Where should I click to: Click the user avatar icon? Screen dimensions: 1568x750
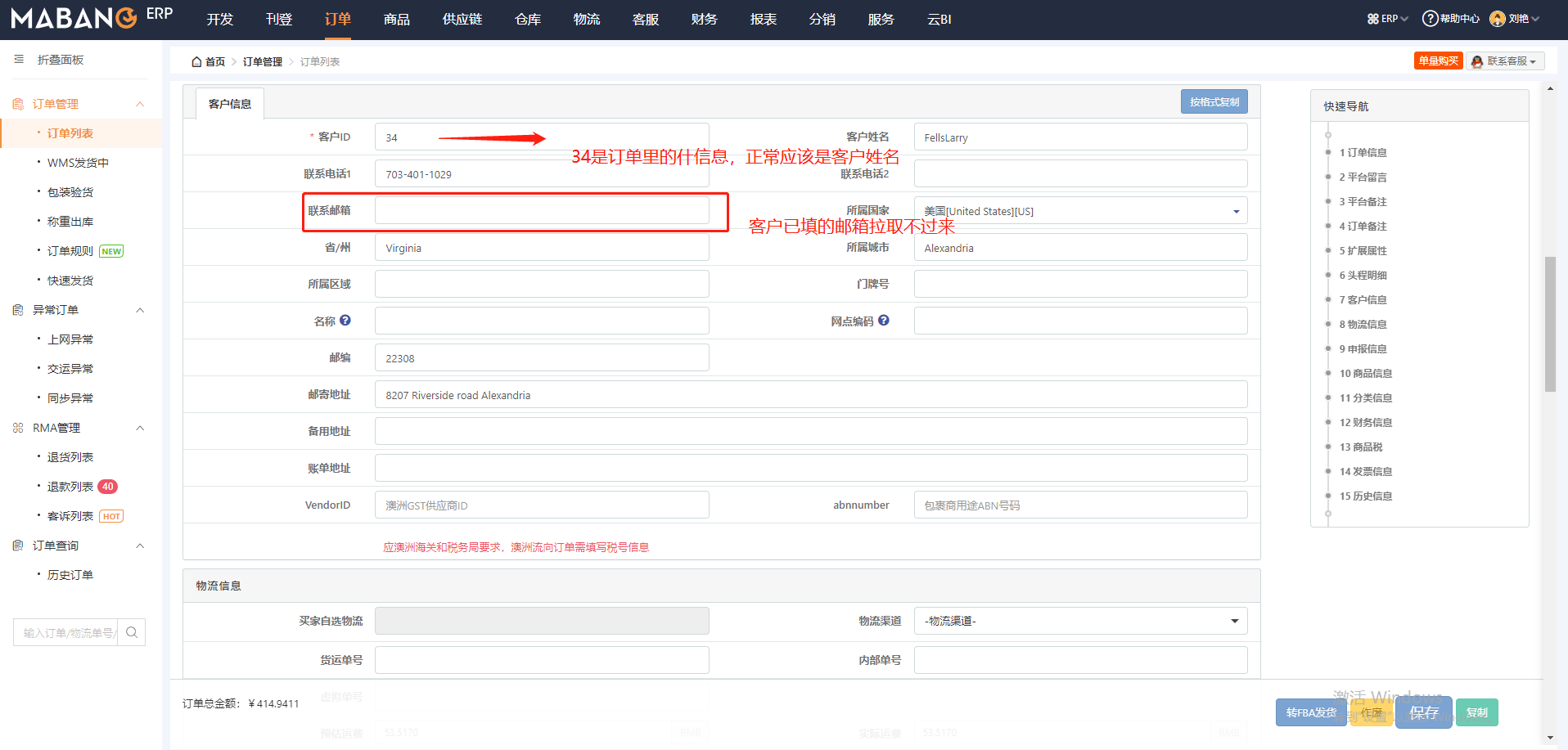coord(1497,19)
